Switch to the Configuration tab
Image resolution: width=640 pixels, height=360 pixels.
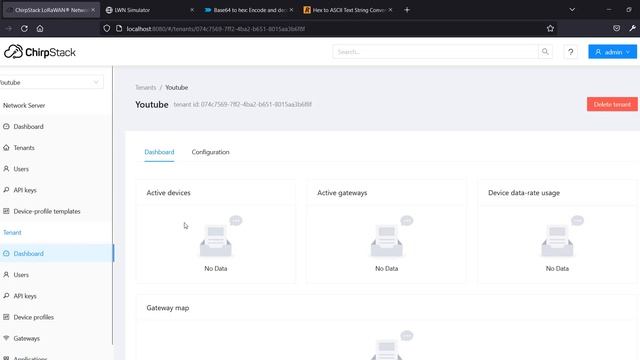[210, 152]
